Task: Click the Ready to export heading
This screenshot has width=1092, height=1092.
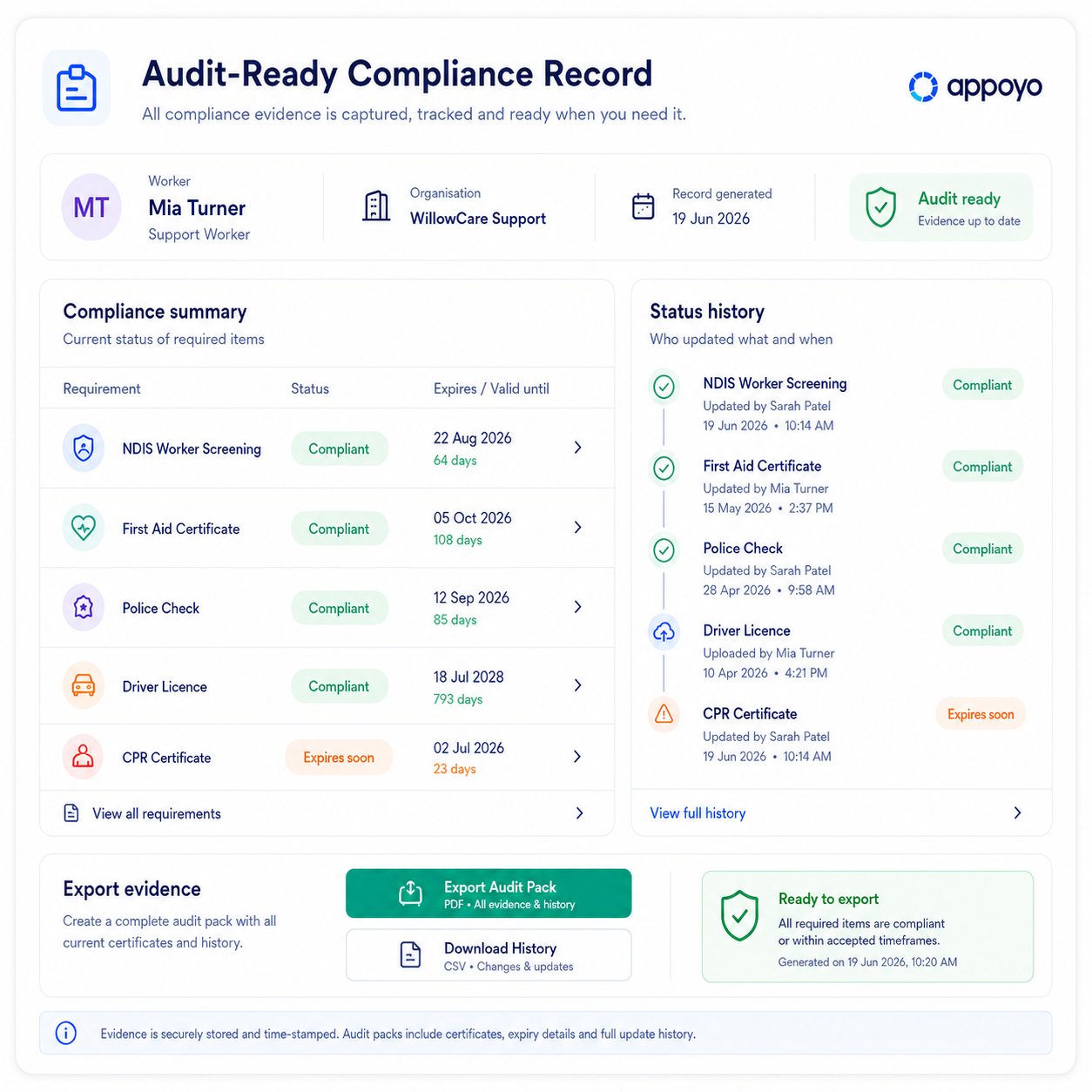Action: click(x=828, y=899)
